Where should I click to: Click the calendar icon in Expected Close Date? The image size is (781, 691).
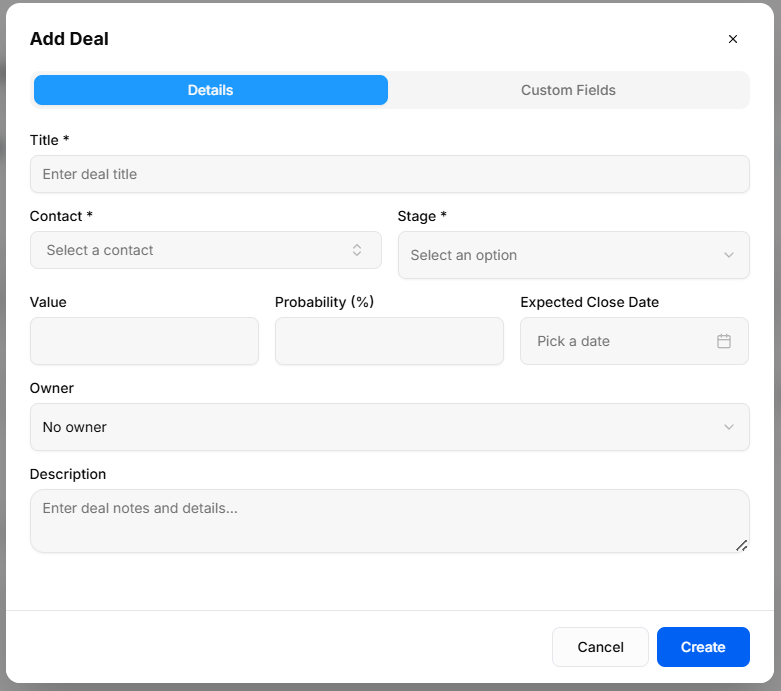(x=724, y=341)
